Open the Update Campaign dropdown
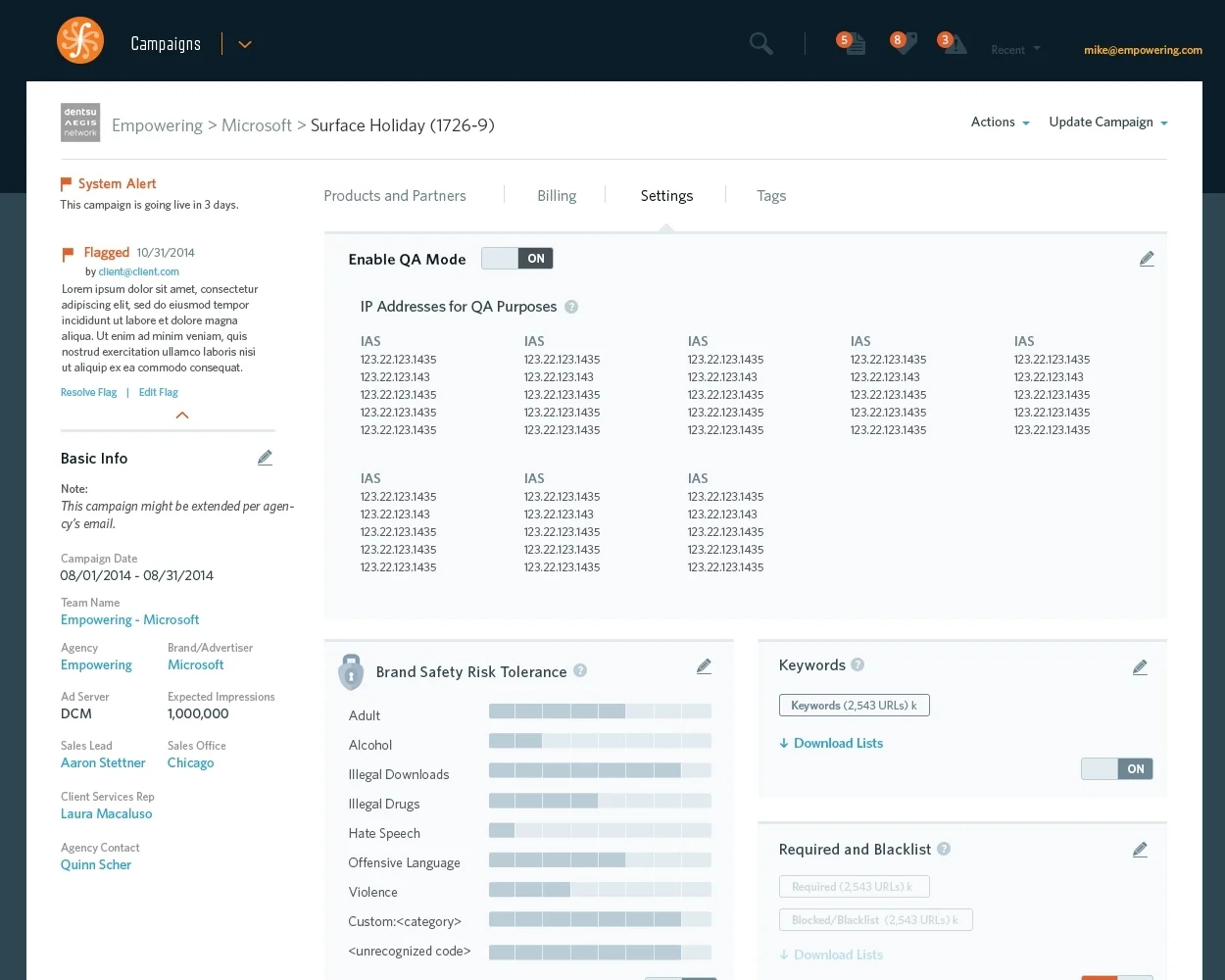 pos(1108,122)
